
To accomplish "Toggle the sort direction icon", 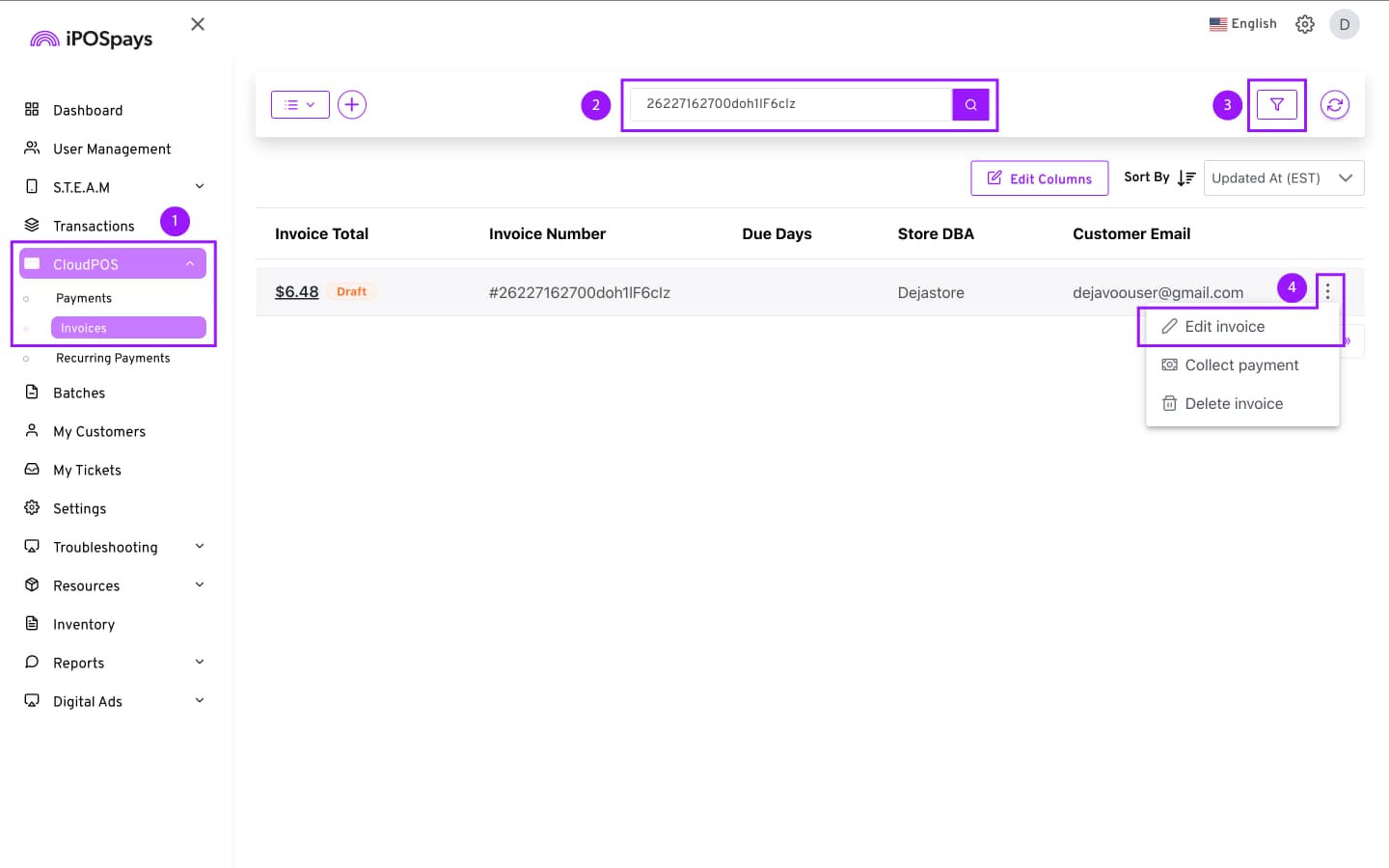I will point(1186,178).
